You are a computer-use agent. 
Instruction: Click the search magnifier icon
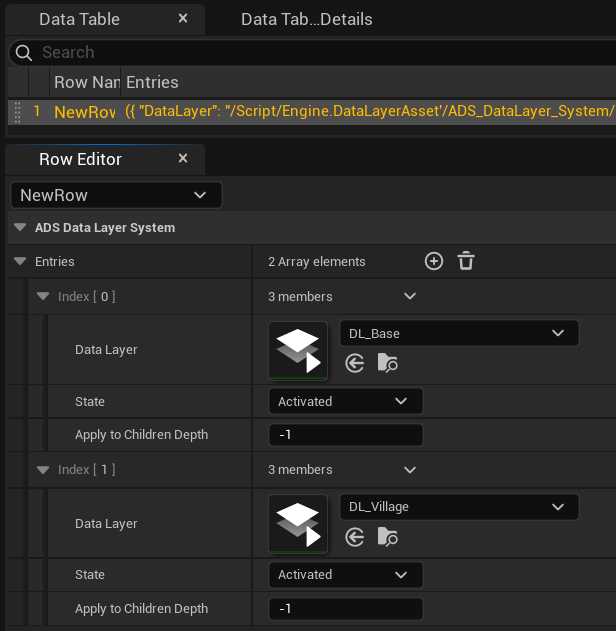(24, 53)
